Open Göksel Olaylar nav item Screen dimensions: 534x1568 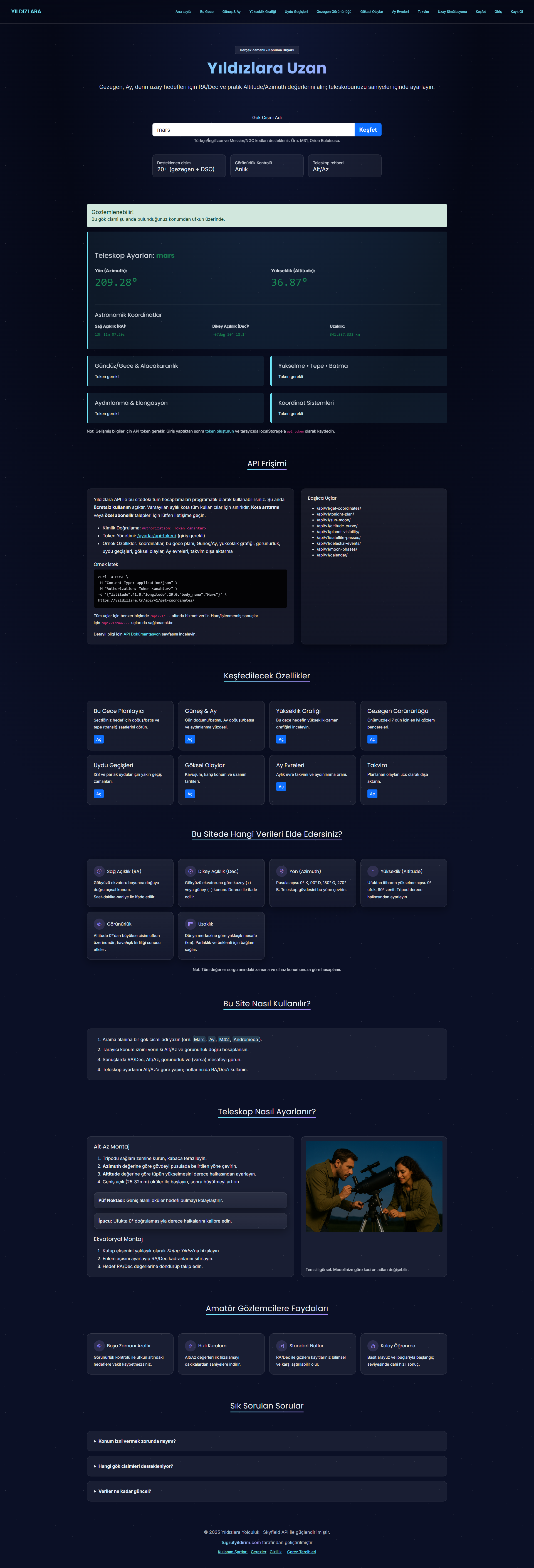(x=372, y=12)
